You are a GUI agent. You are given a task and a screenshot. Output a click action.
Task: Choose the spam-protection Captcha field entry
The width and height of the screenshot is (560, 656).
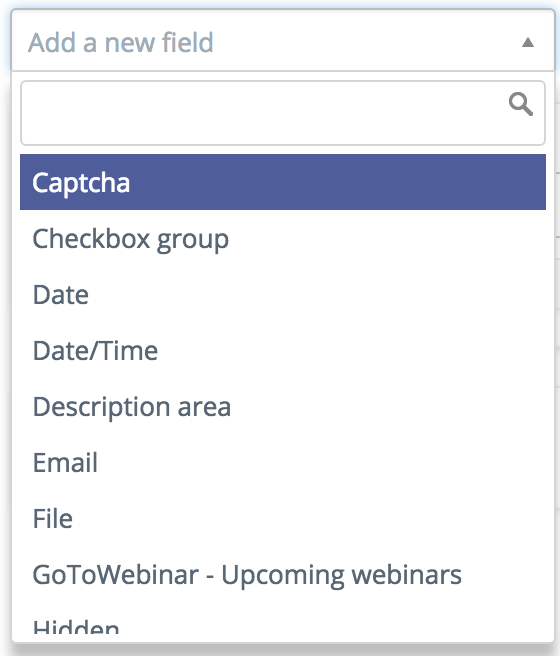283,182
